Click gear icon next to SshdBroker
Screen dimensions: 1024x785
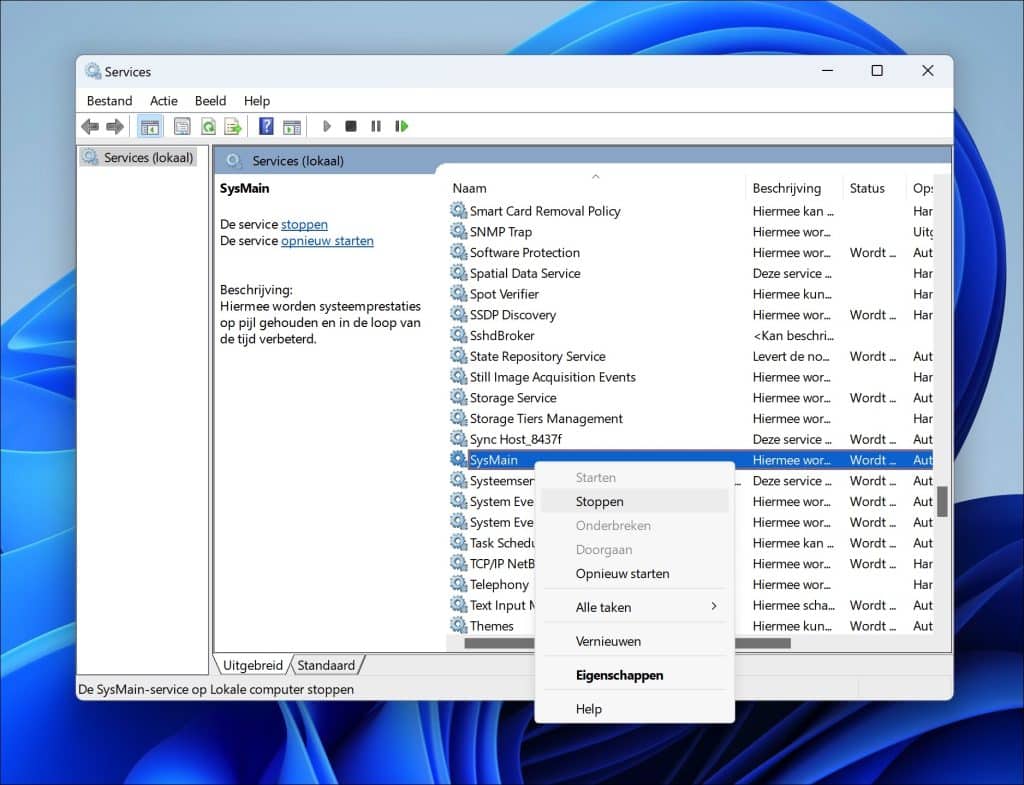pyautogui.click(x=458, y=335)
